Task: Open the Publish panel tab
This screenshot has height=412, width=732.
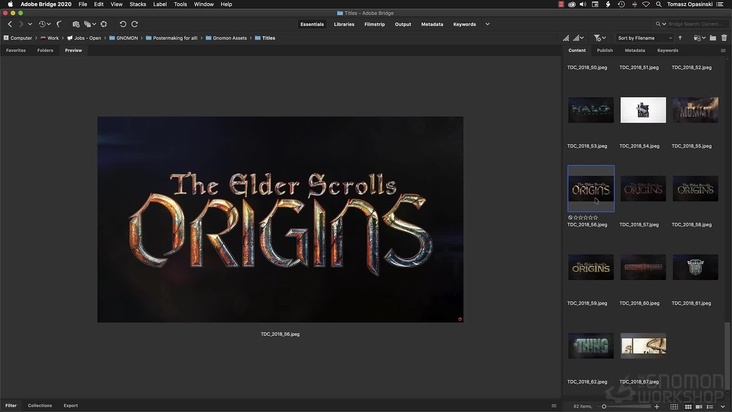Action: (605, 50)
